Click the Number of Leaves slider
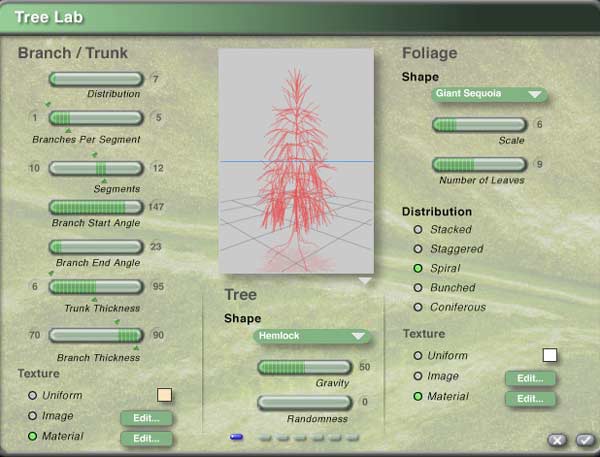Screen dimensions: 600x457 [x=479, y=165]
